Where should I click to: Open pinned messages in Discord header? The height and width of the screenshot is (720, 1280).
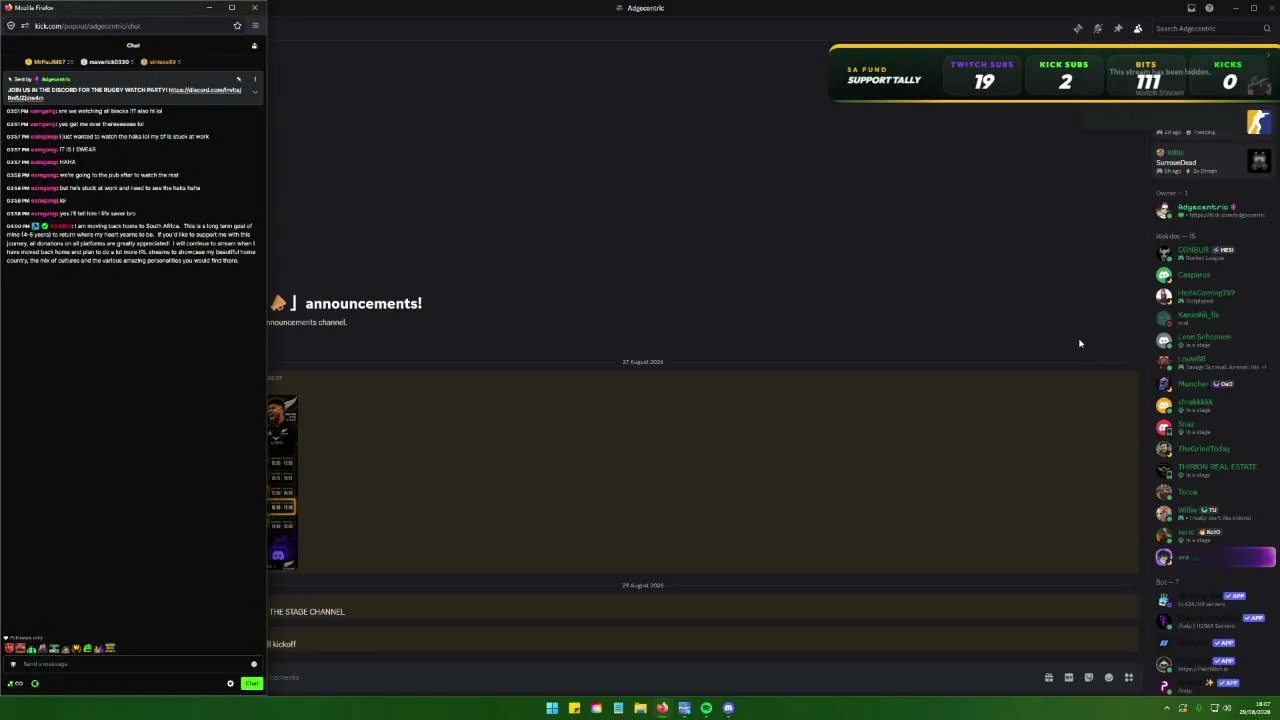(1117, 28)
